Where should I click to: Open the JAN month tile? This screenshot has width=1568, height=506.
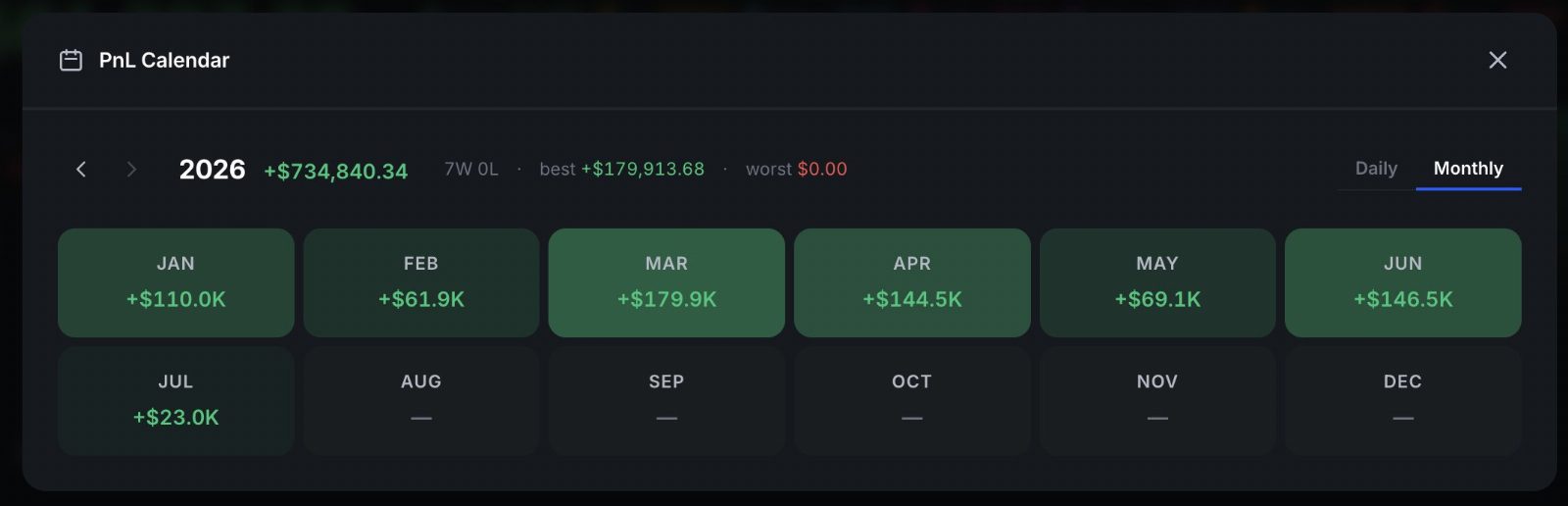(176, 282)
